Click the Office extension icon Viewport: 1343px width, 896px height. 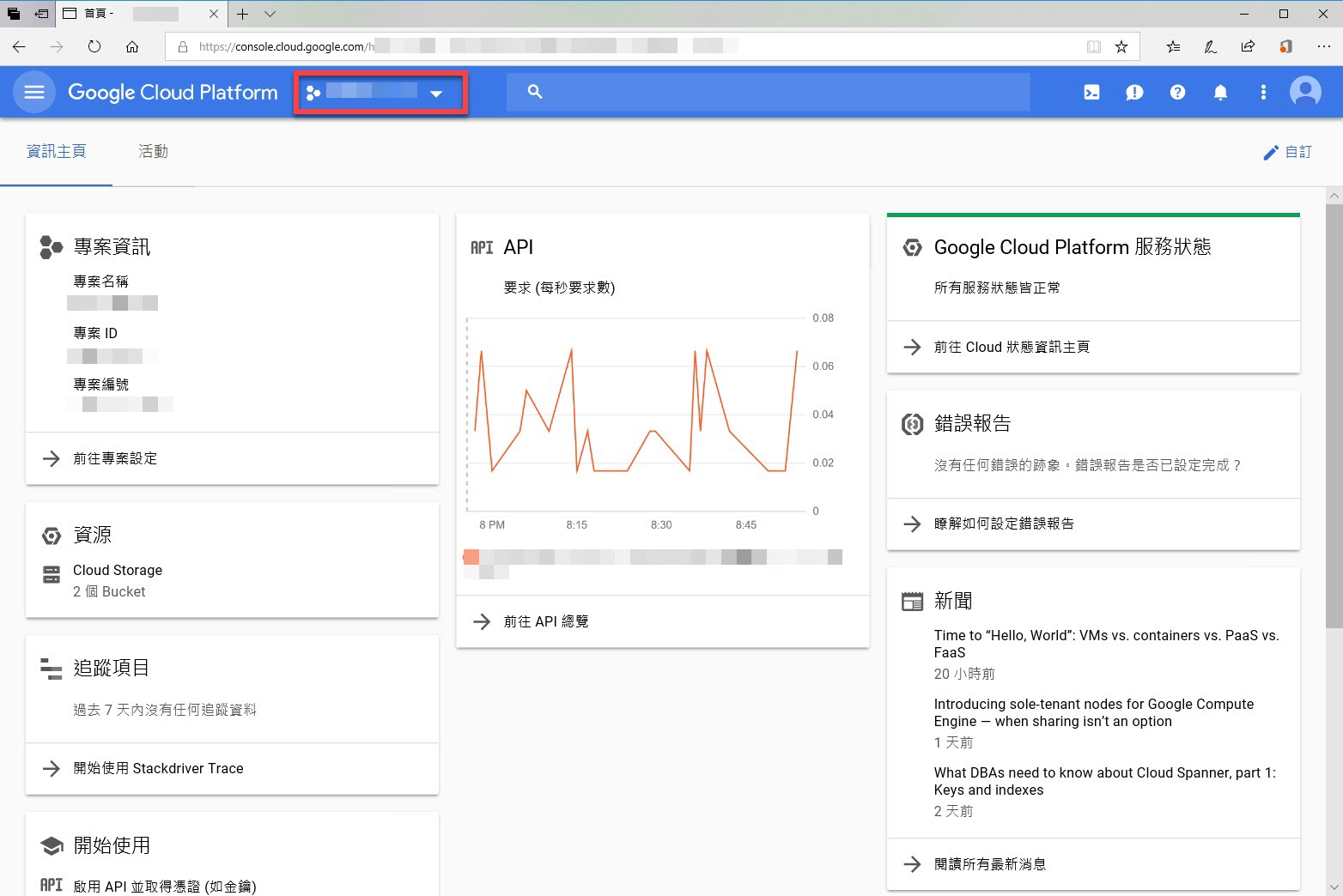click(x=1285, y=47)
